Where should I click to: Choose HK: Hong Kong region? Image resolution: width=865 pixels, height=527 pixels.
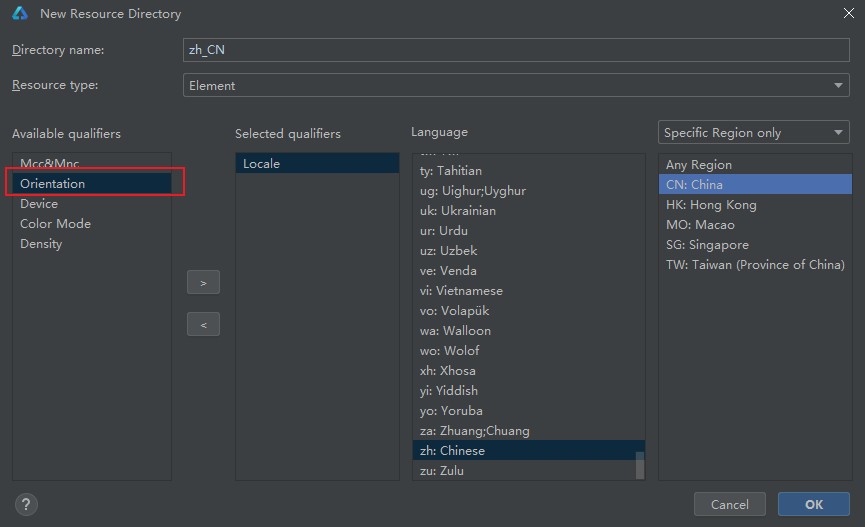pos(711,205)
